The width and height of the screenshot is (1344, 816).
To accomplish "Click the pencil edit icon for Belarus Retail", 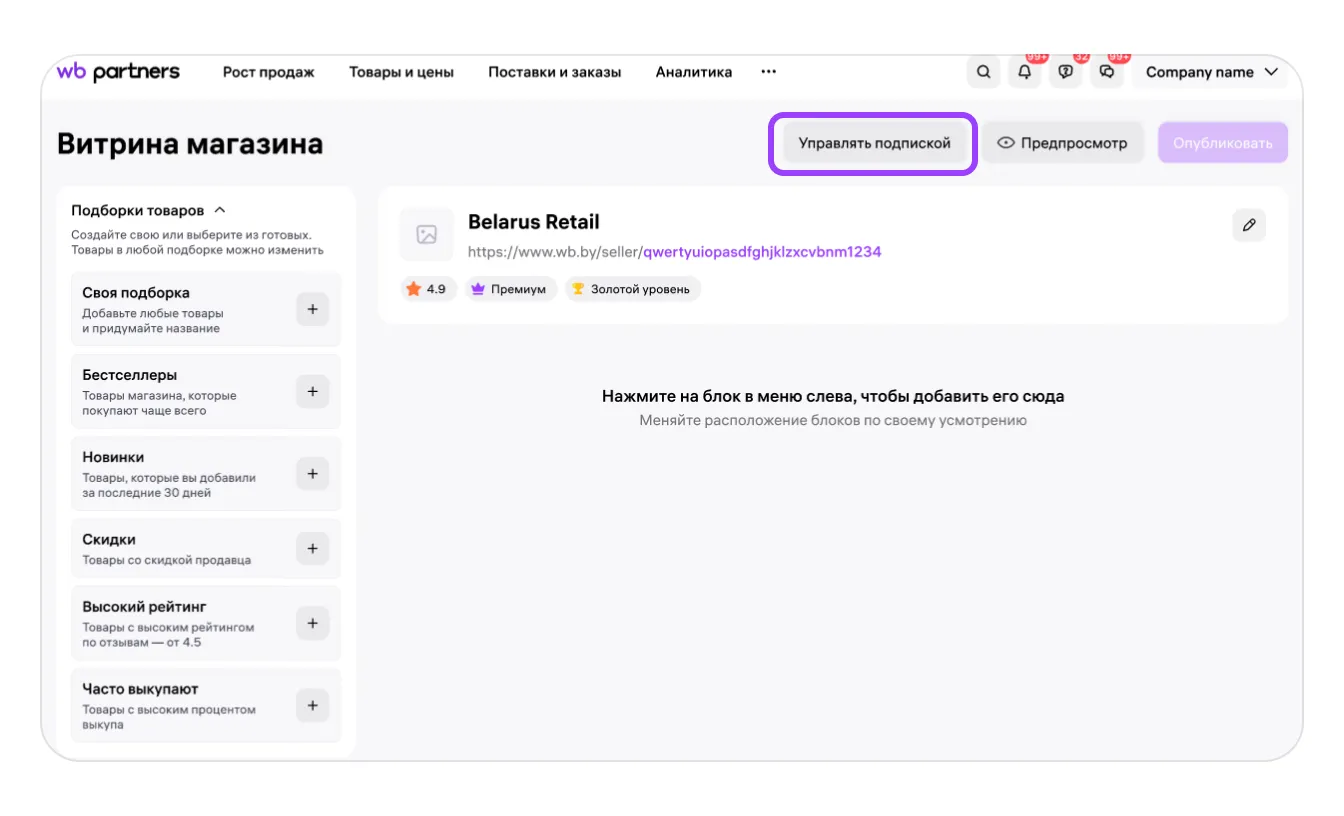I will click(1249, 225).
